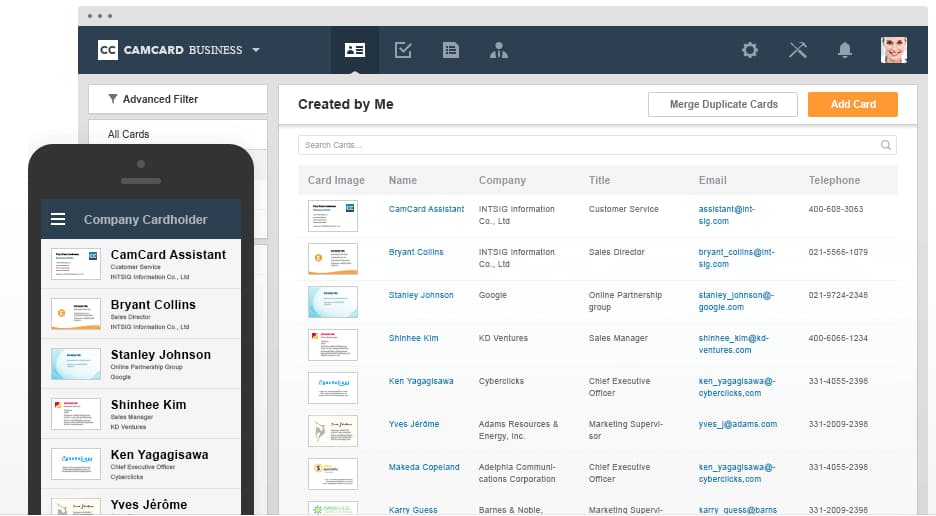Click assistant@int-sig.com email link
The image size is (936, 516).
click(x=726, y=215)
